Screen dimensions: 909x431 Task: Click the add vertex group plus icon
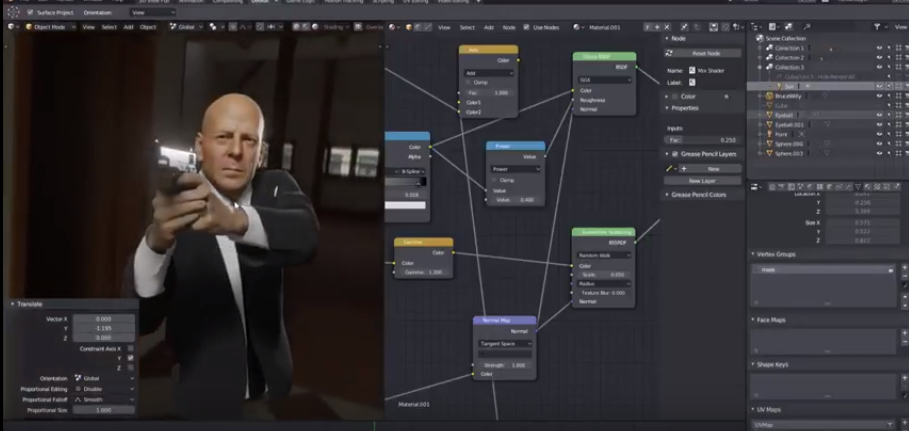(x=904, y=268)
